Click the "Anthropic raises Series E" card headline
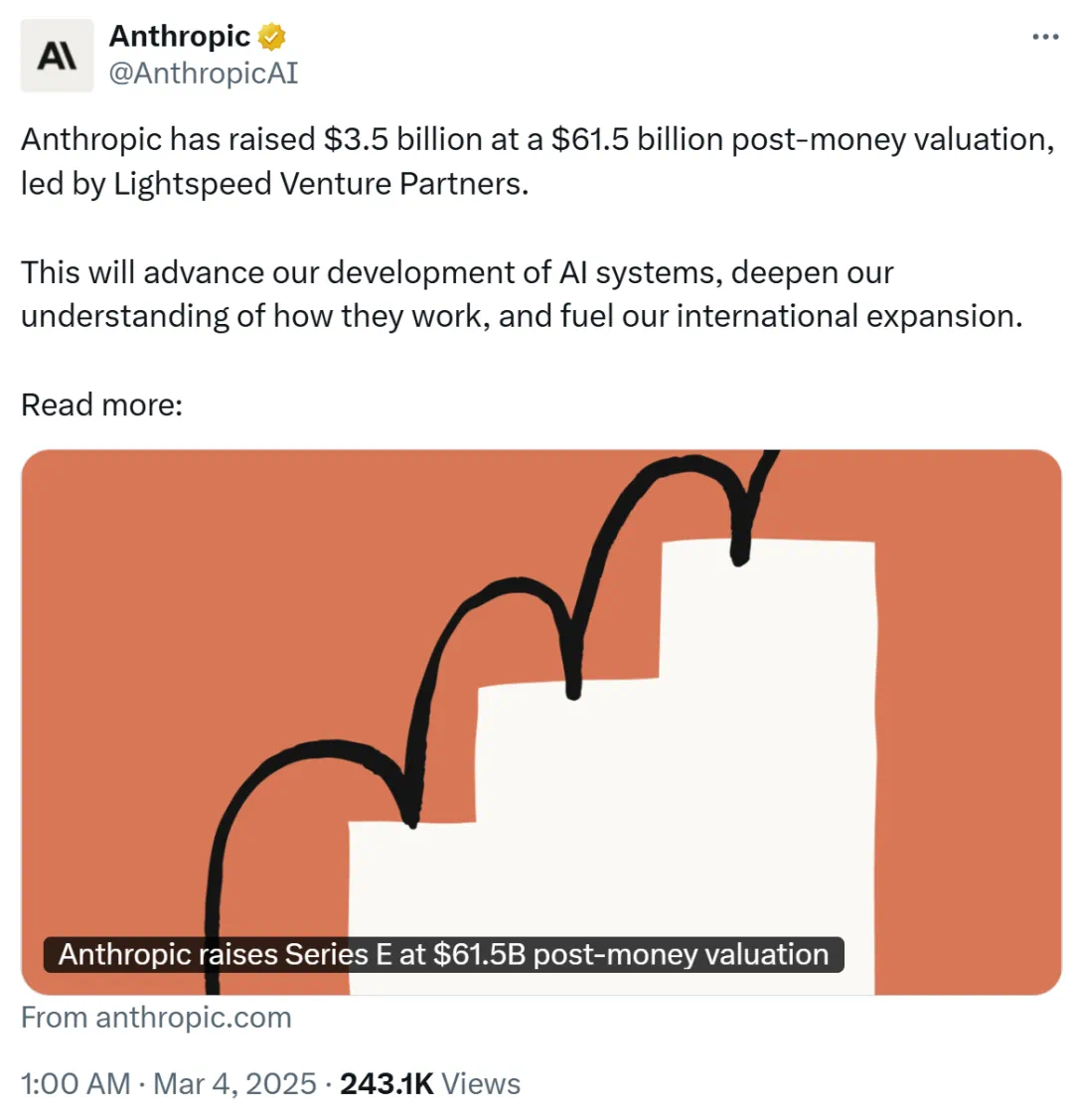The height and width of the screenshot is (1120, 1073). click(443, 954)
